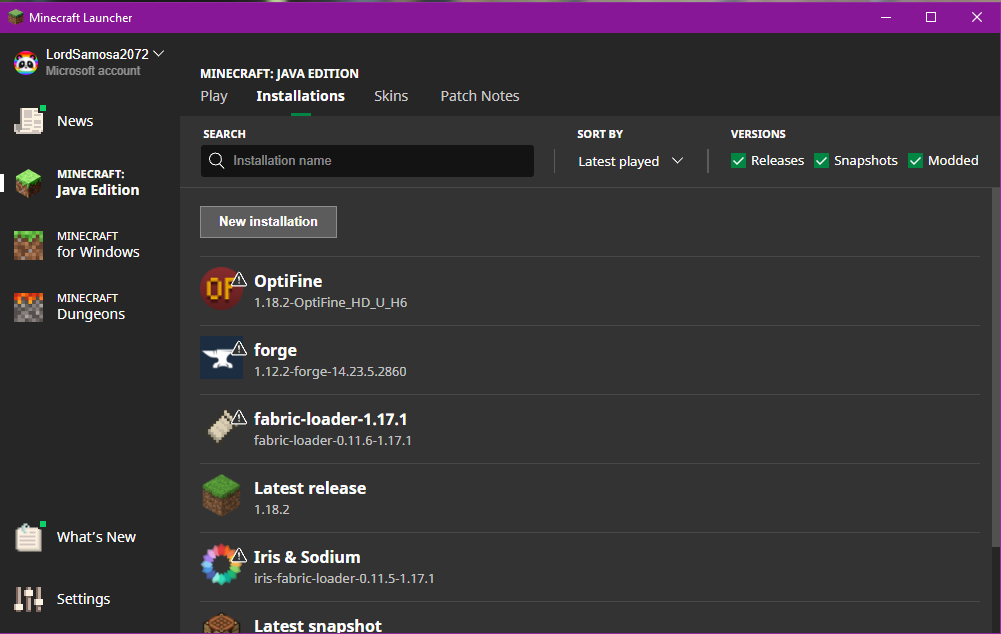The height and width of the screenshot is (634, 1001).
Task: Click warning triangle on OptiFine
Action: click(x=239, y=279)
